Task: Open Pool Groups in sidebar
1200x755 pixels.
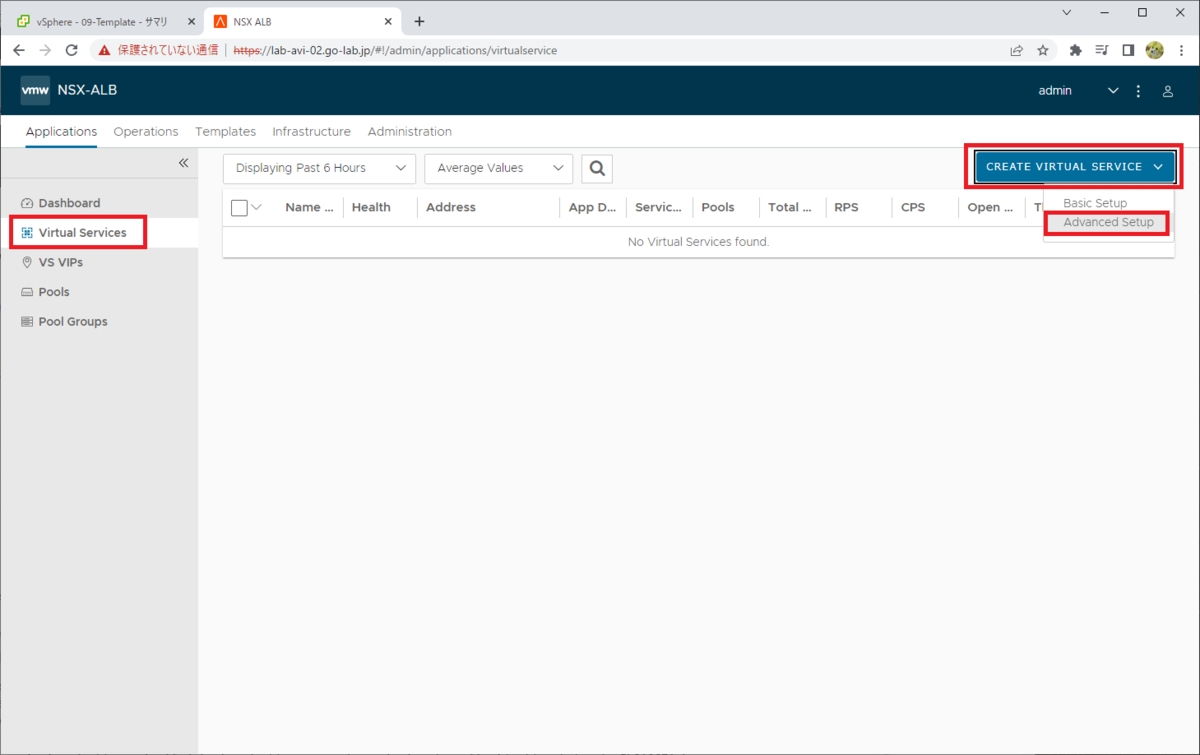Action: [99, 322]
